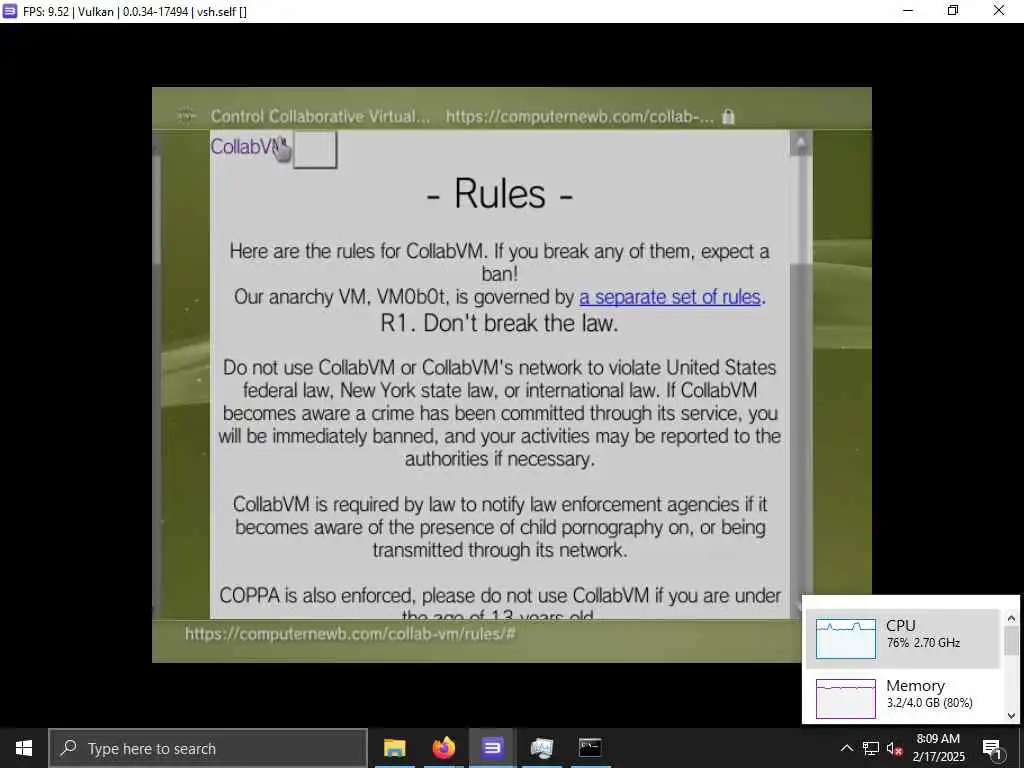
Task: Open the Windows Start menu
Action: [x=24, y=748]
